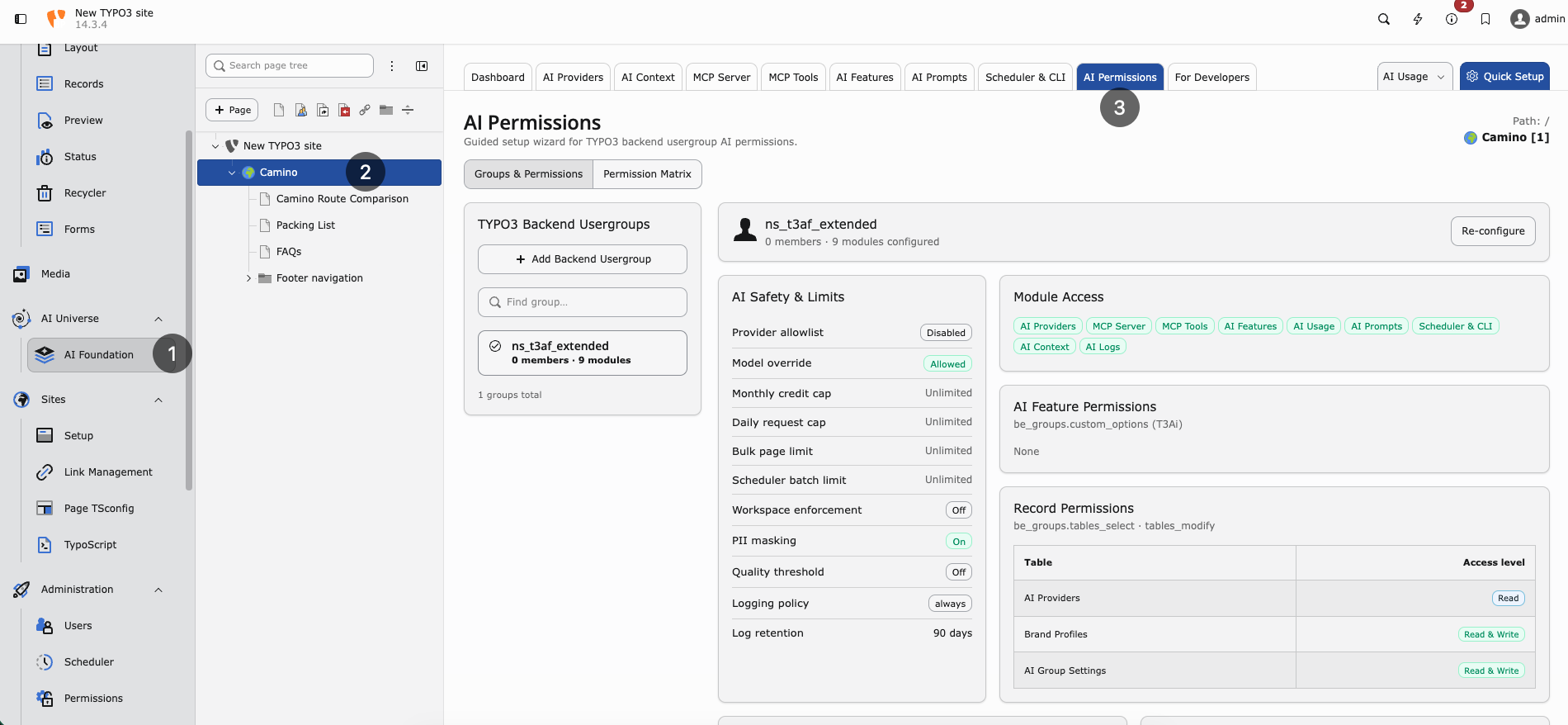This screenshot has width=1568, height=725.
Task: Select the Groups & Permissions view
Action: pos(528,174)
